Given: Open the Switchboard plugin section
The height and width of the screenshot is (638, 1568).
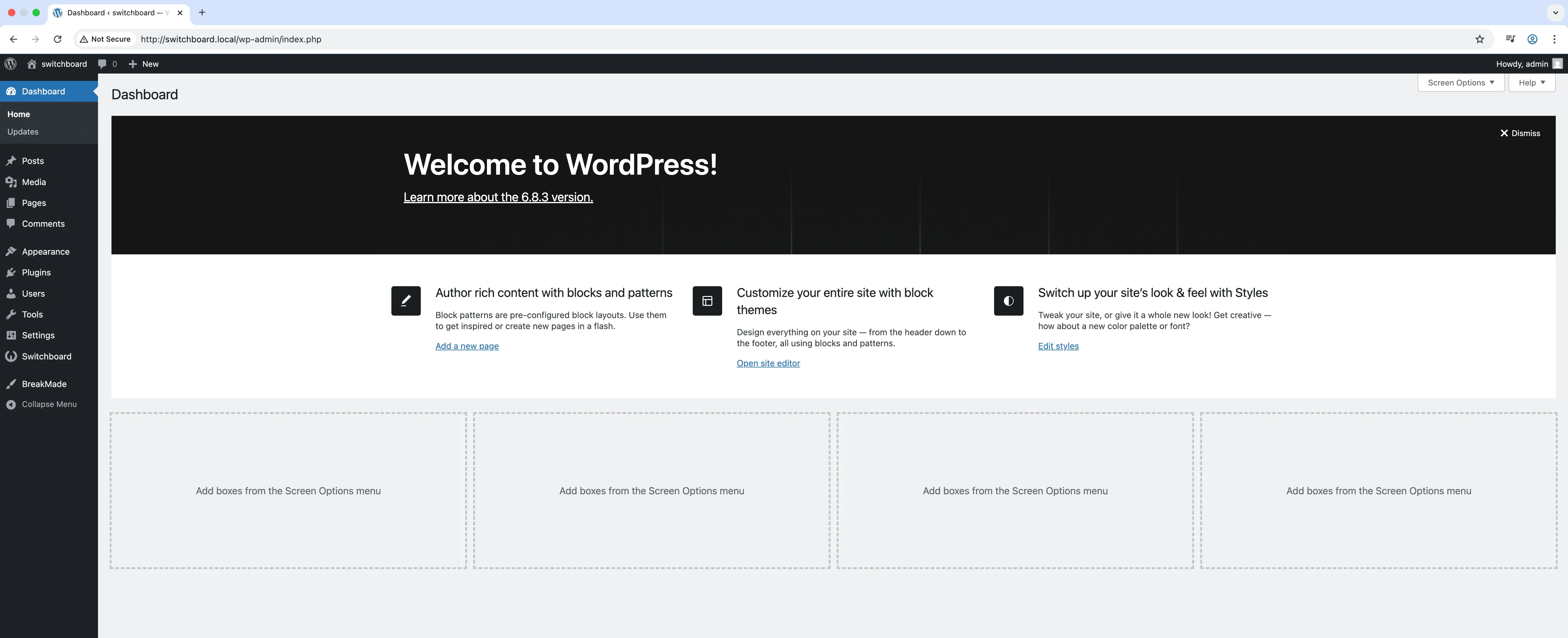Looking at the screenshot, I should point(47,356).
